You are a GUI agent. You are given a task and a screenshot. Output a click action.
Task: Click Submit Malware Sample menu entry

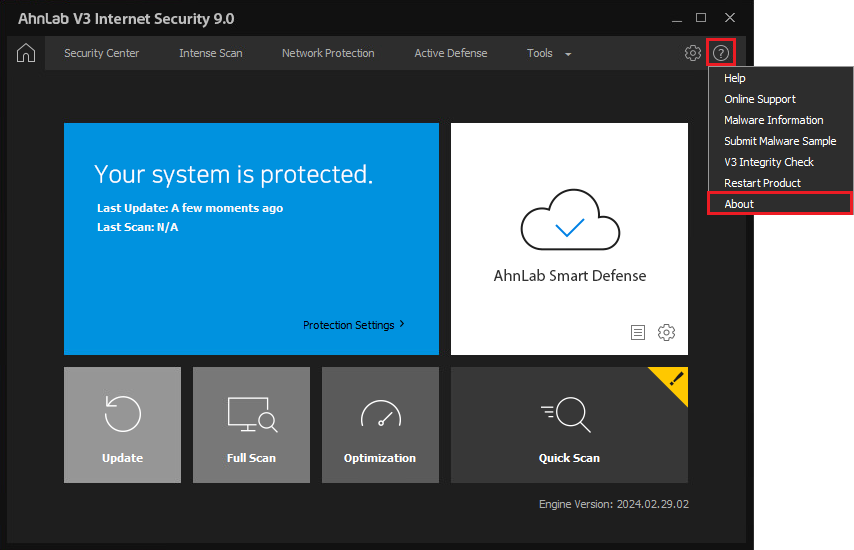780,141
